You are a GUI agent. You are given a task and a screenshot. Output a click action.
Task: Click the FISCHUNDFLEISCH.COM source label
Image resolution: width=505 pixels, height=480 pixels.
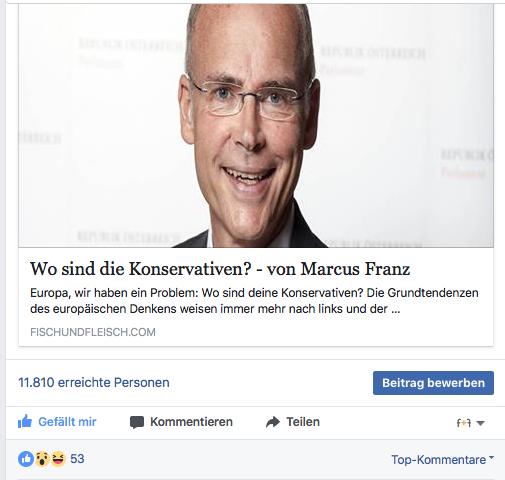pos(93,332)
